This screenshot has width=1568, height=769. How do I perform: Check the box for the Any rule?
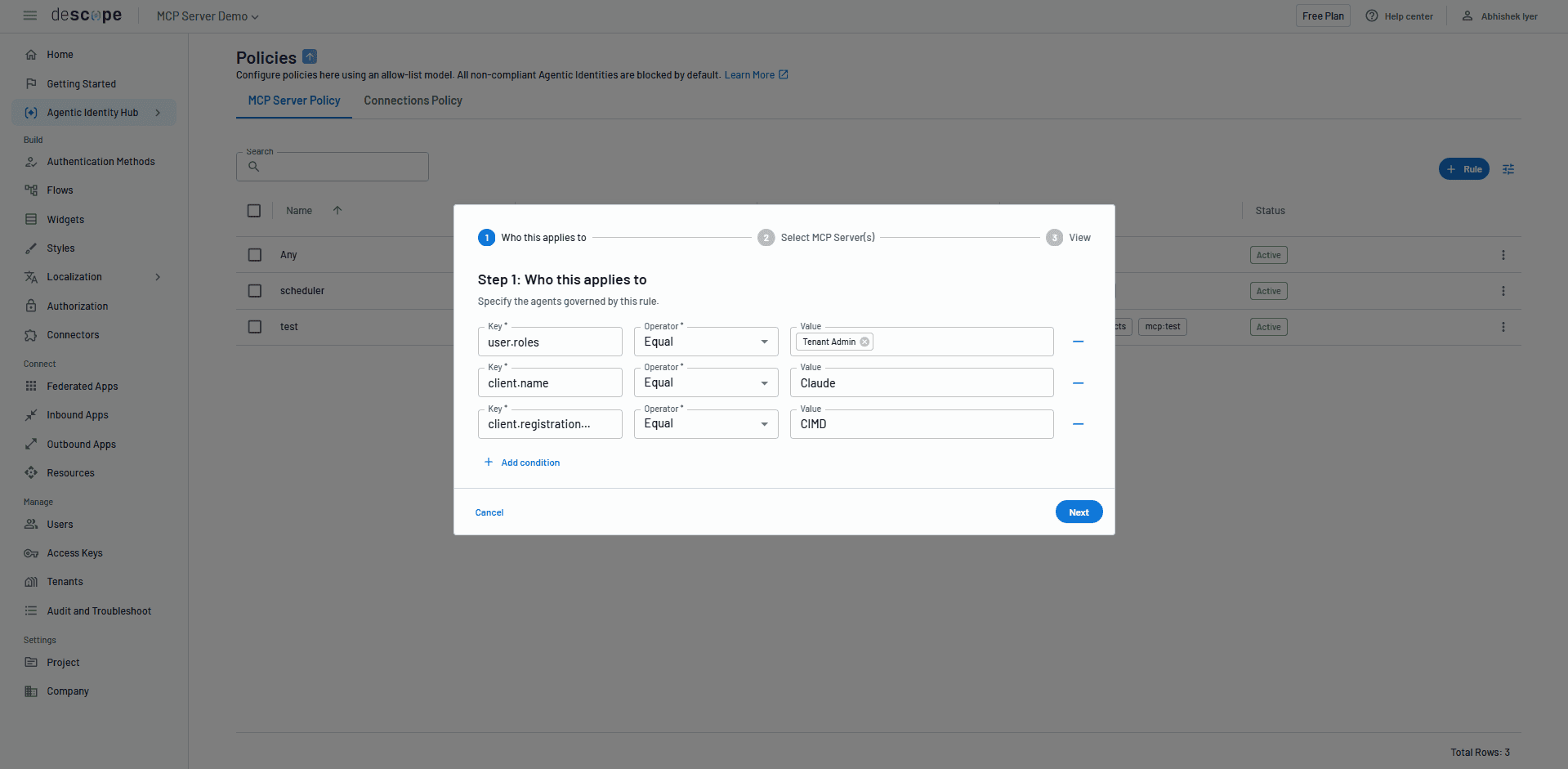(255, 255)
